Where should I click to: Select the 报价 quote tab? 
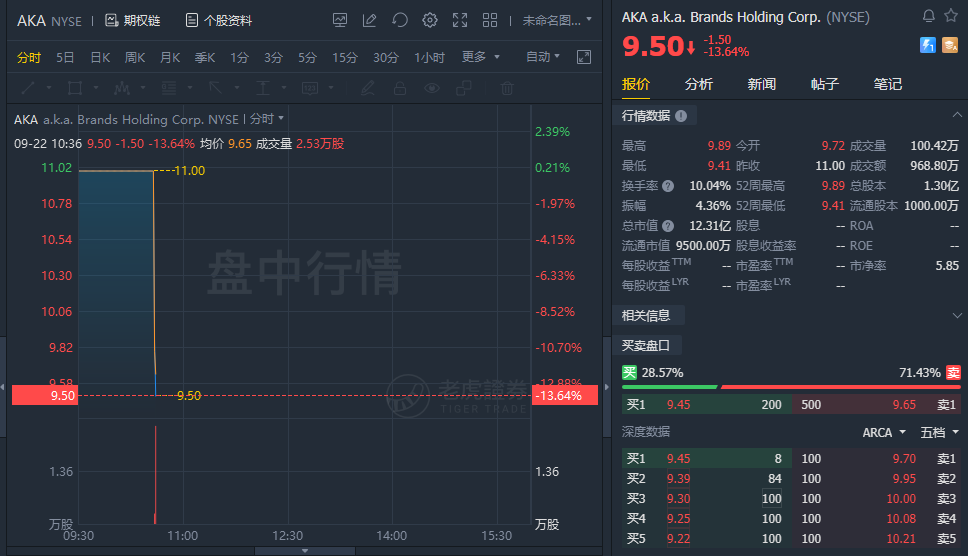[x=636, y=84]
